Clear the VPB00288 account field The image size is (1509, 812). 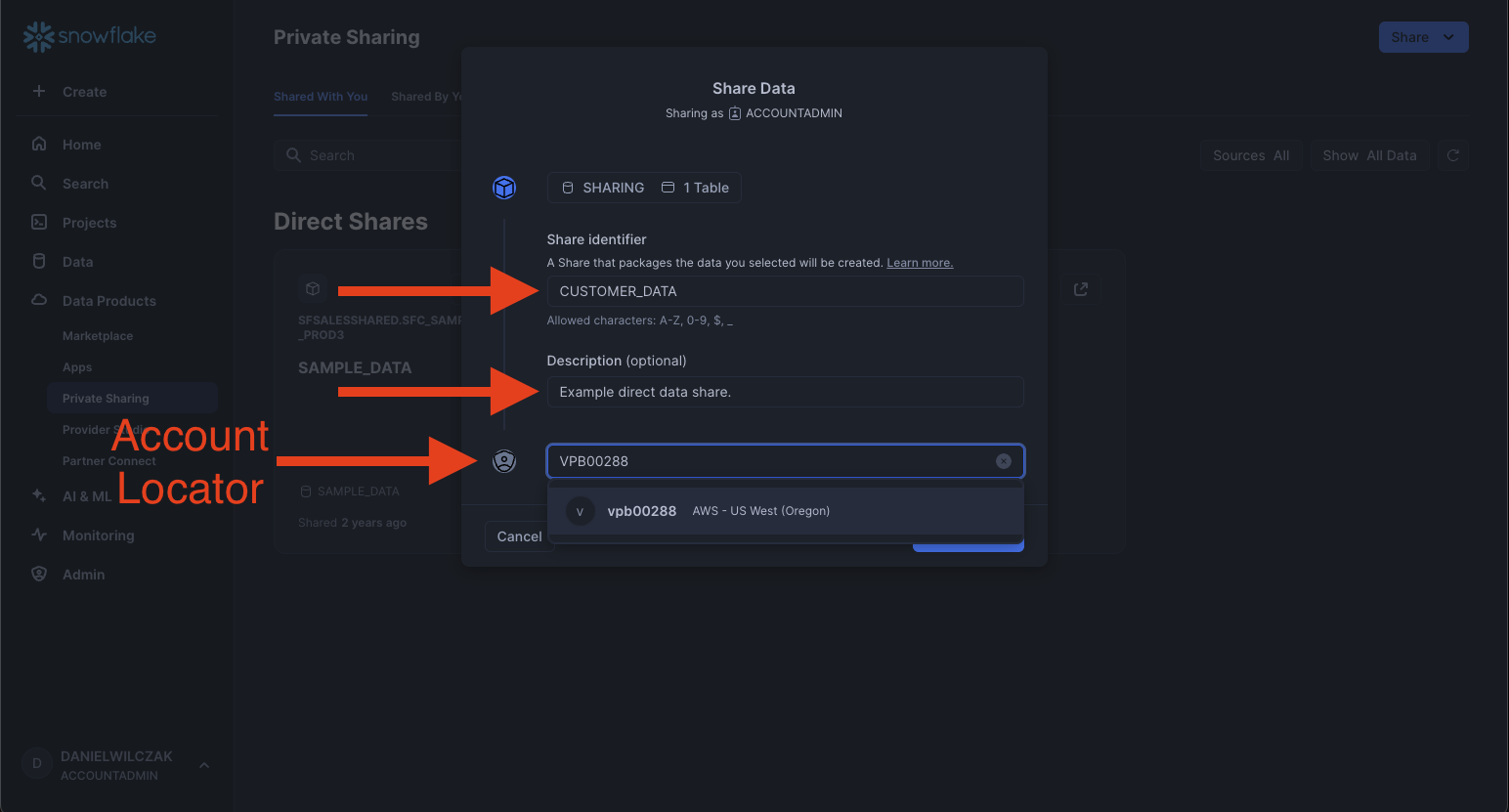click(x=1003, y=461)
